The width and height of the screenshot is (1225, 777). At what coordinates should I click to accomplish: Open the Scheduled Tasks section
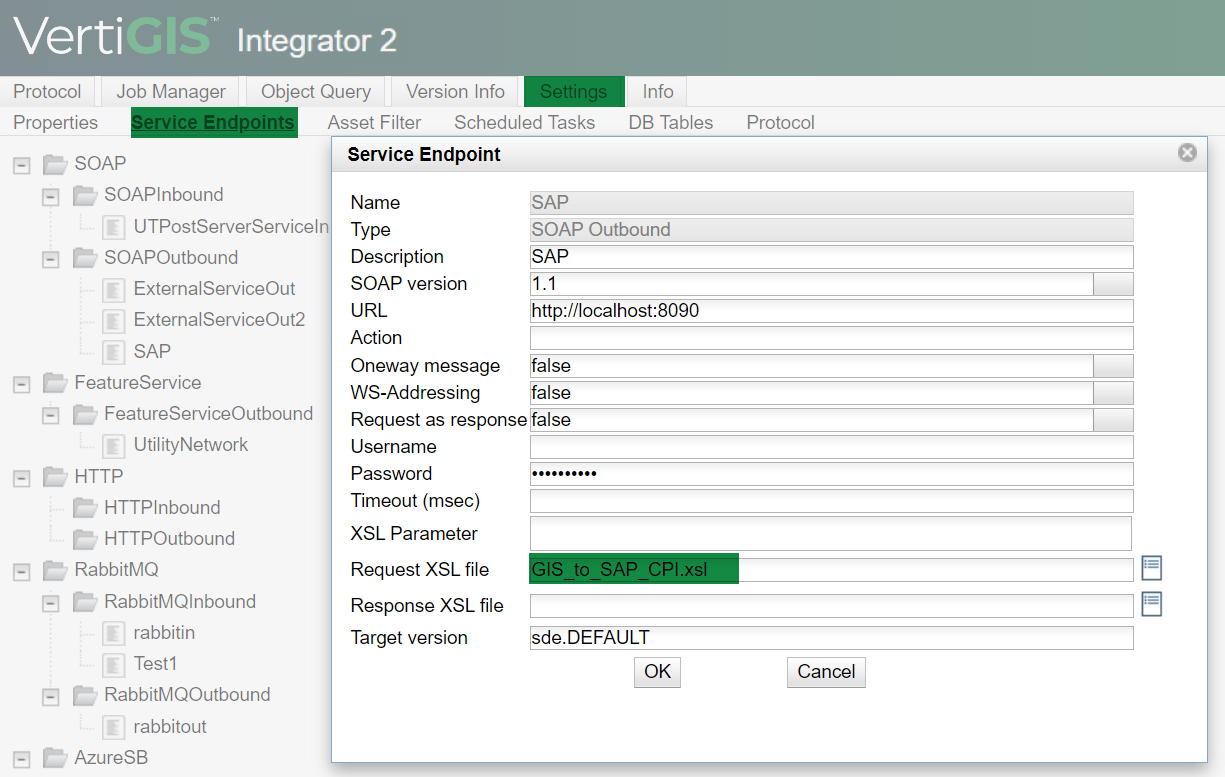coord(525,123)
